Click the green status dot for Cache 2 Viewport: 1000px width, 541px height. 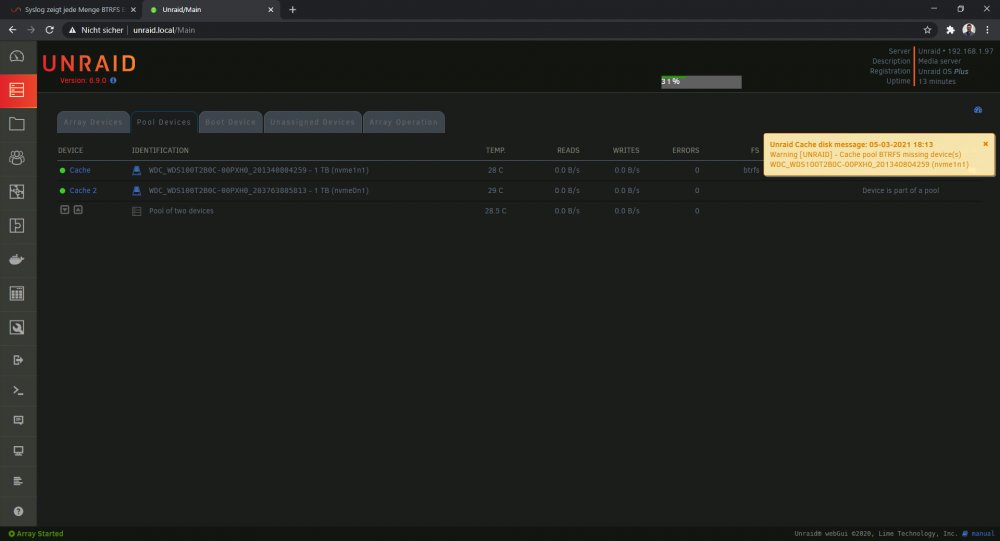[x=62, y=191]
